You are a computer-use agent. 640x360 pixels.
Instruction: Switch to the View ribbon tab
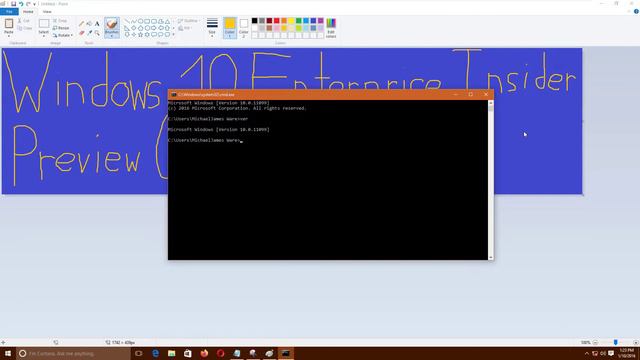tap(47, 11)
